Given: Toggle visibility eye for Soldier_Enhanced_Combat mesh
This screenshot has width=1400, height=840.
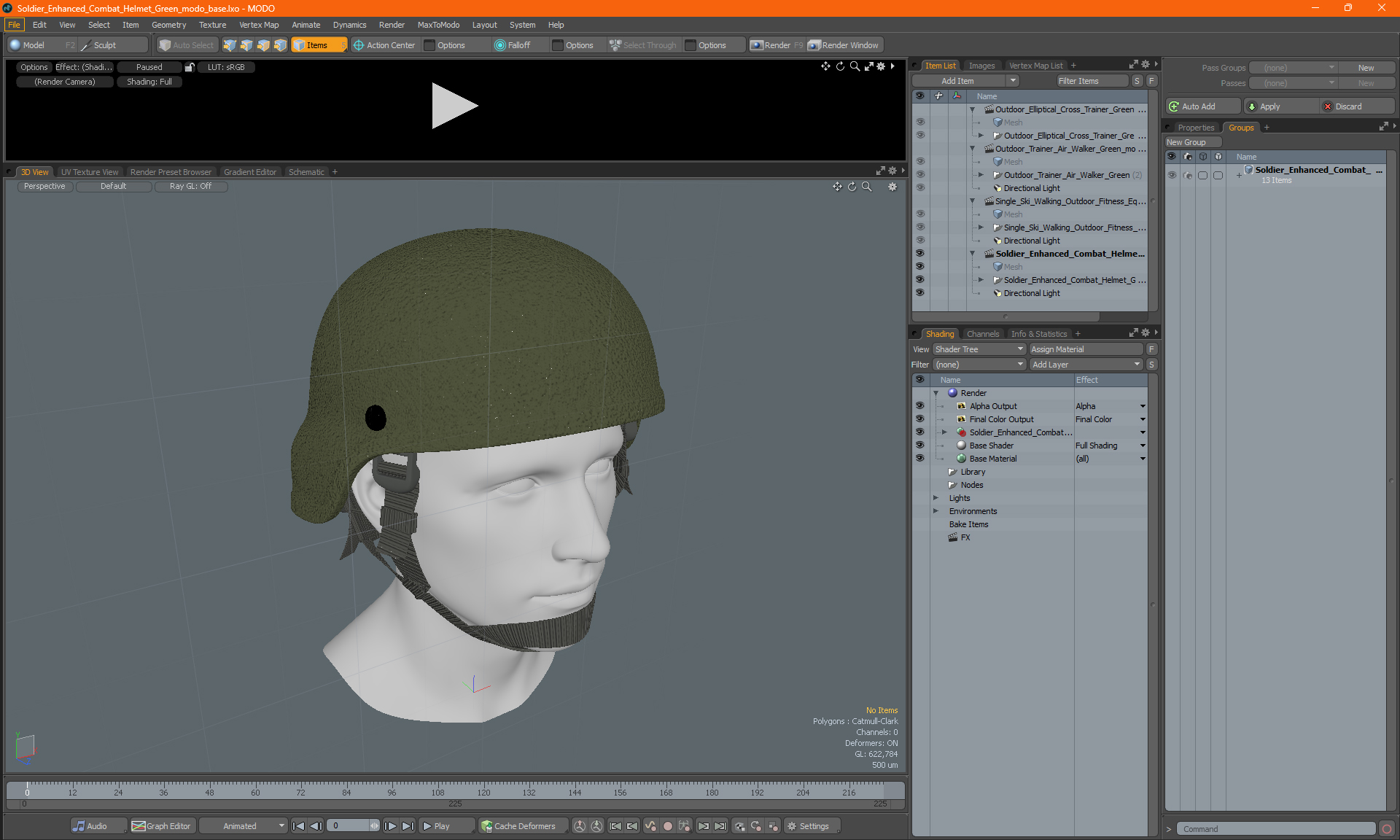Looking at the screenshot, I should (x=920, y=266).
